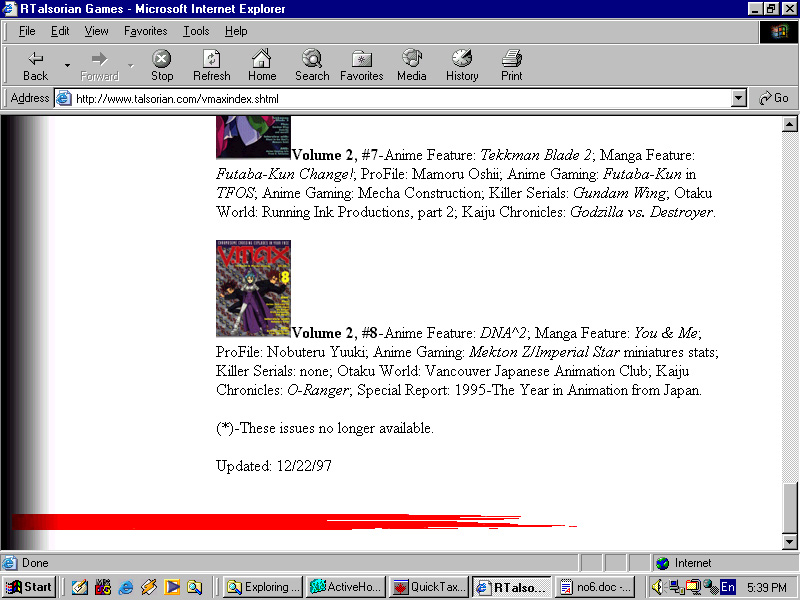Click the 'Godzilla vs. Destroyer' italic text
The image size is (800, 600).
[x=641, y=212]
